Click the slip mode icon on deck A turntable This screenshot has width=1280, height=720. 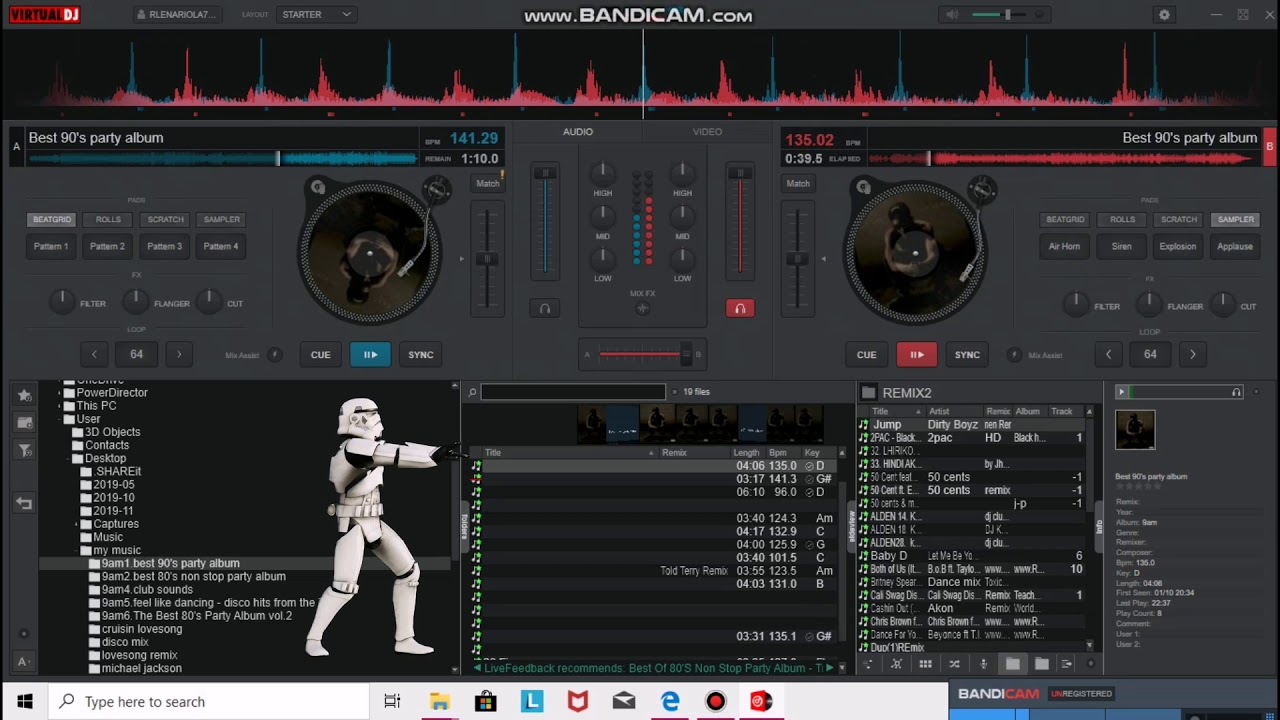pos(318,186)
